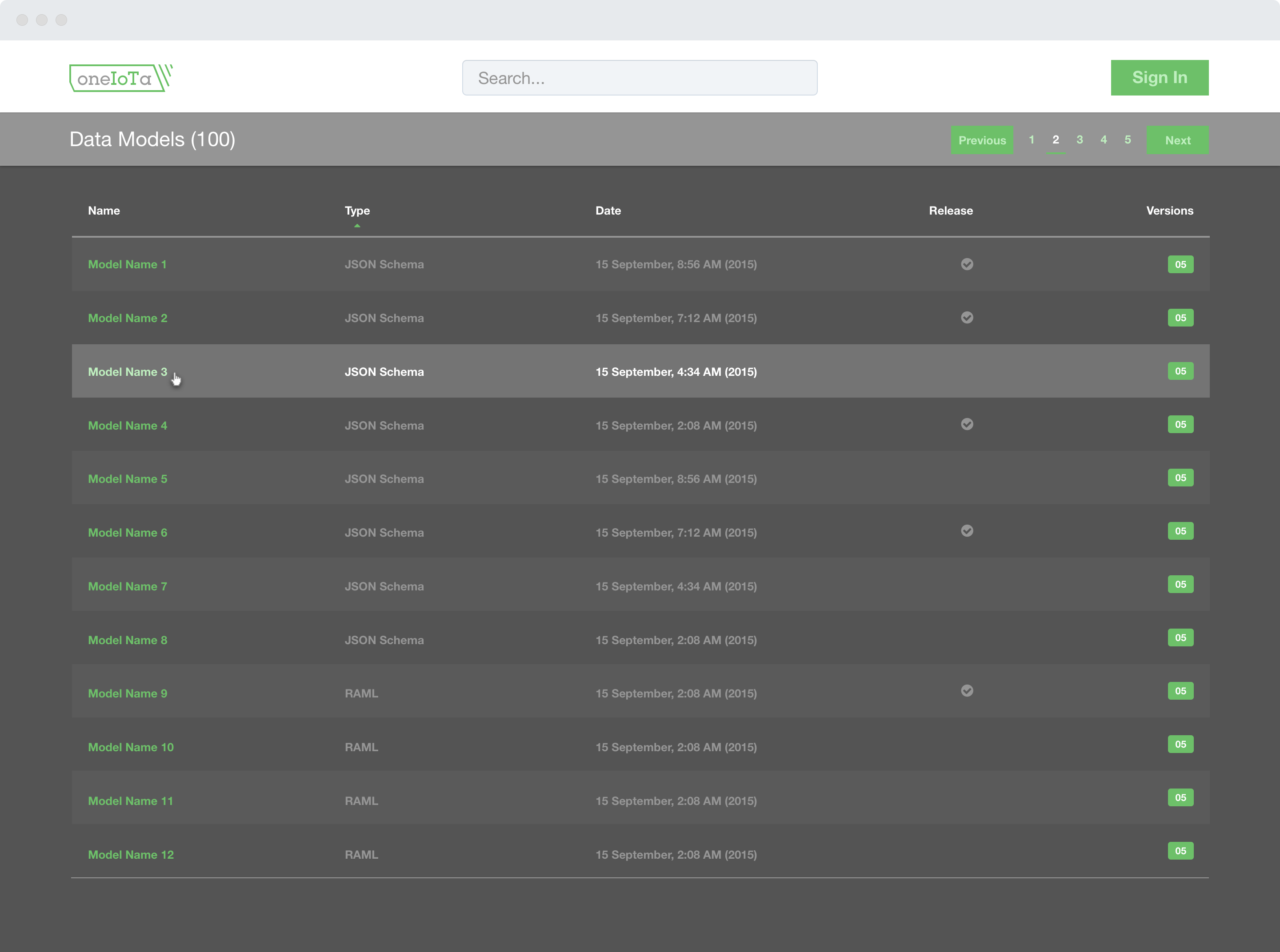Viewport: 1280px width, 952px height.
Task: Click the 05 versions badge for Model Name 8
Action: (x=1180, y=637)
